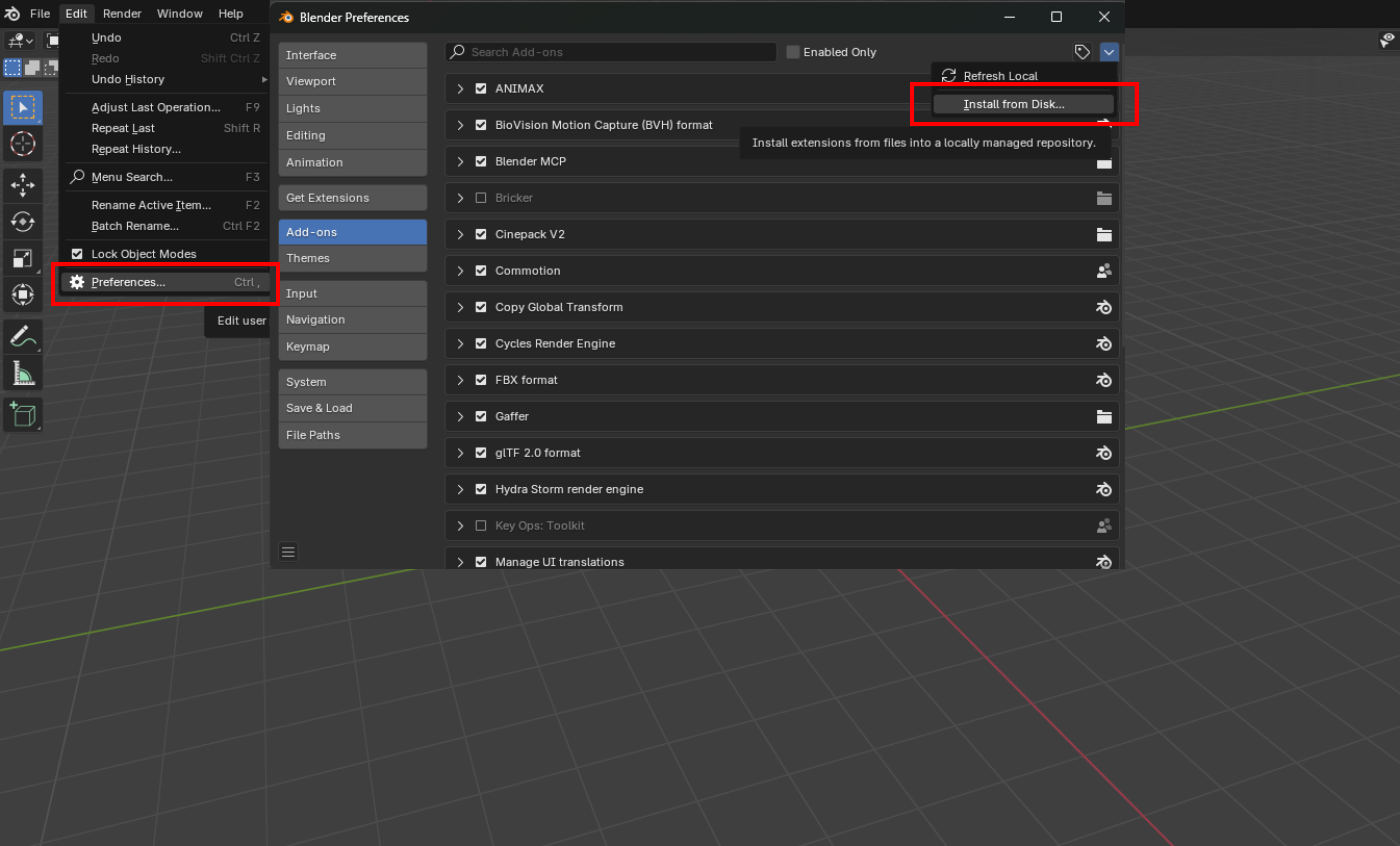Click the Commotion community icon
This screenshot has height=846, width=1400.
[x=1103, y=271]
